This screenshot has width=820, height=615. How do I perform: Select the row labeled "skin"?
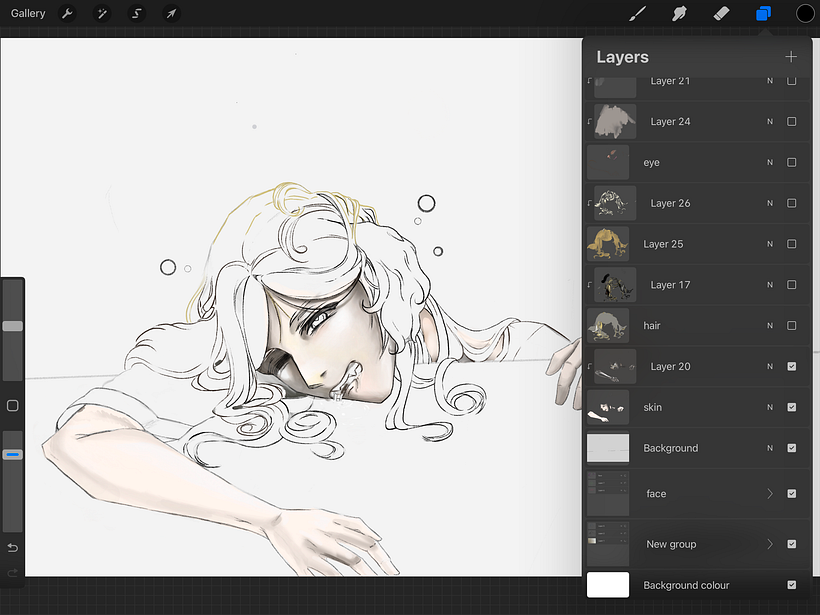pos(698,407)
